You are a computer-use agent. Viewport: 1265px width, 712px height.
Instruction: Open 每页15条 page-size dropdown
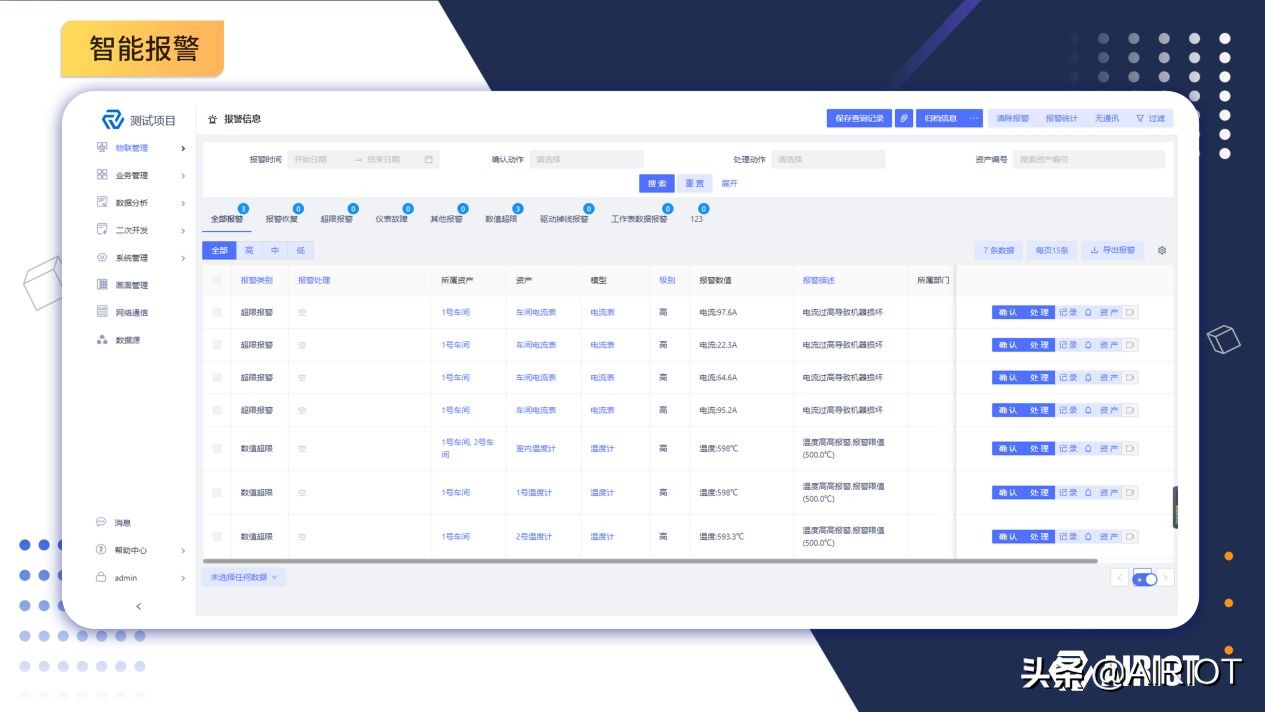1052,250
